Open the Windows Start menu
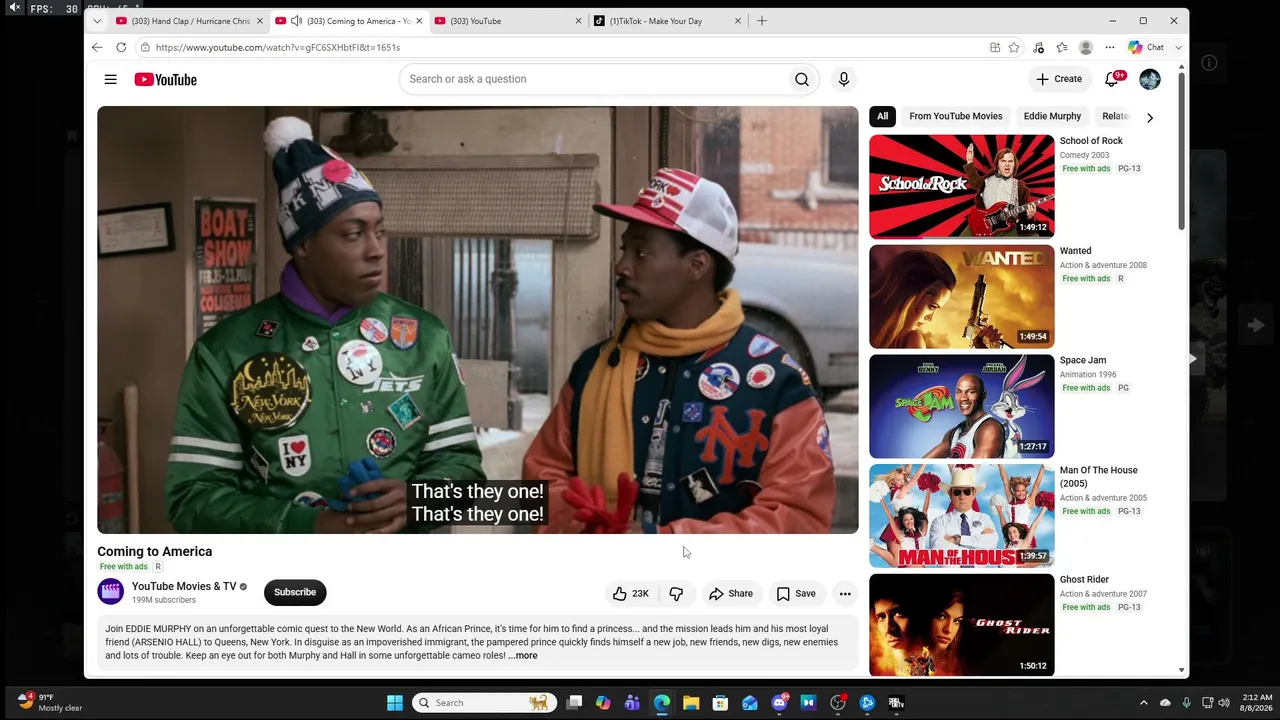1280x720 pixels. tap(395, 703)
